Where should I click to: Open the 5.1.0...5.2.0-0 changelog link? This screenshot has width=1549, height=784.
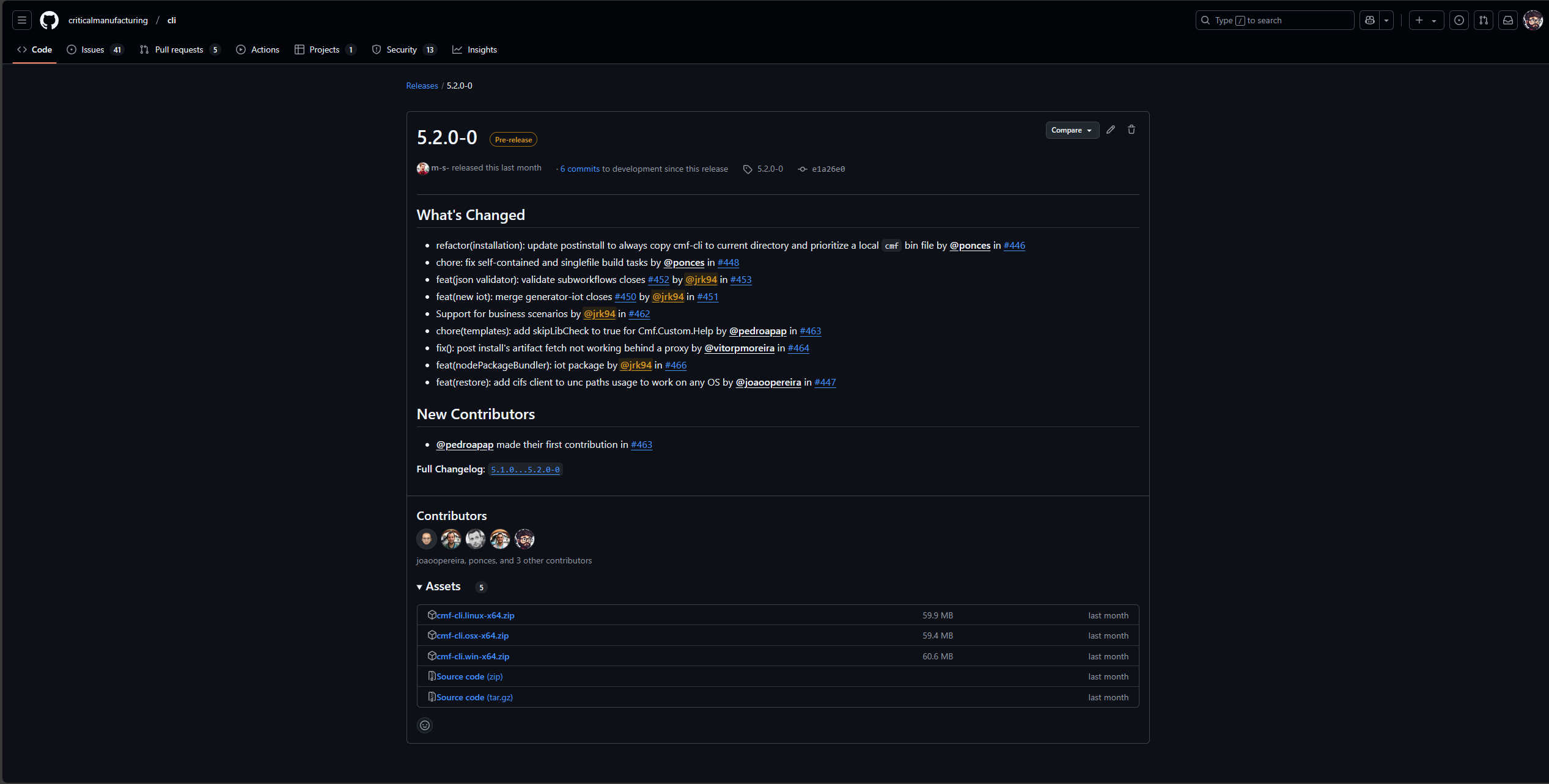pyautogui.click(x=525, y=469)
